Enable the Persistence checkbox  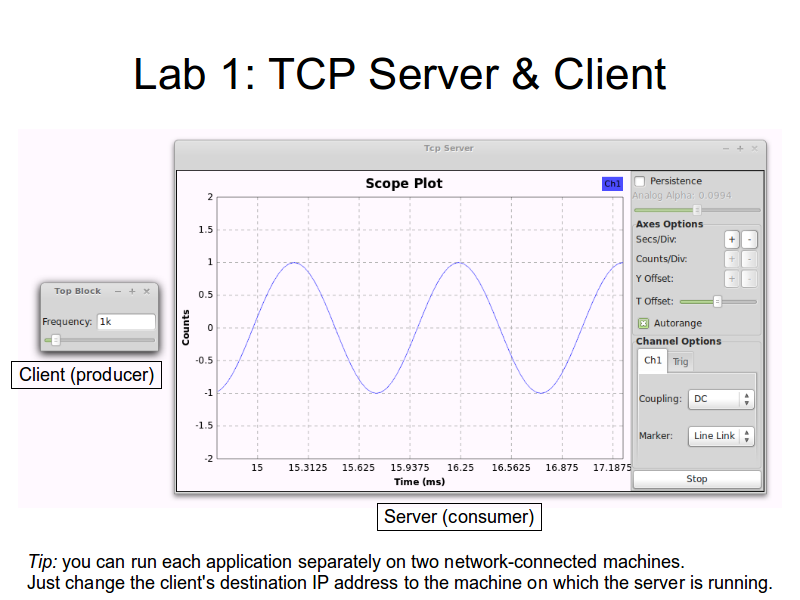click(640, 181)
